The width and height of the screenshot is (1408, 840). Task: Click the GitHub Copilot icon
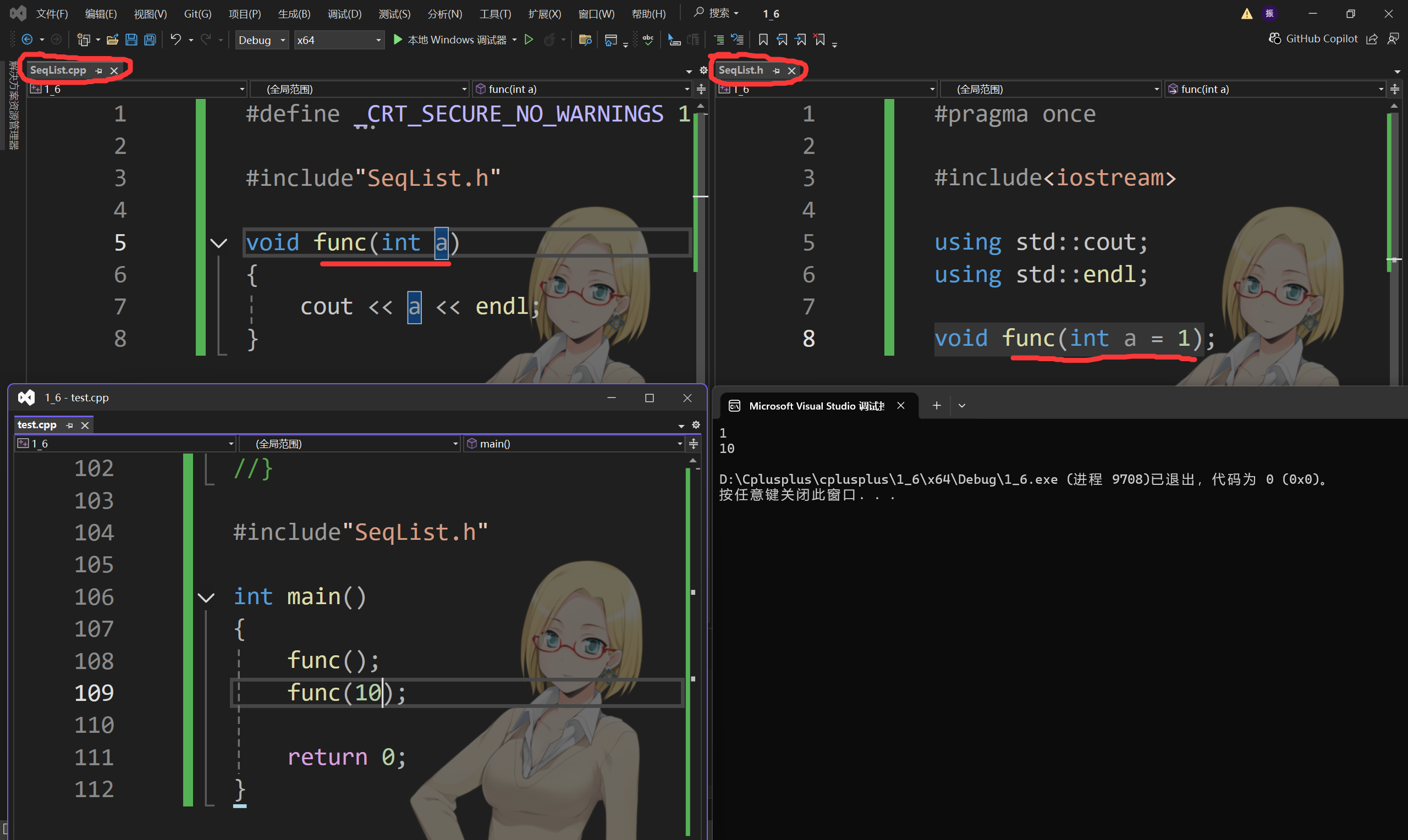click(1274, 38)
